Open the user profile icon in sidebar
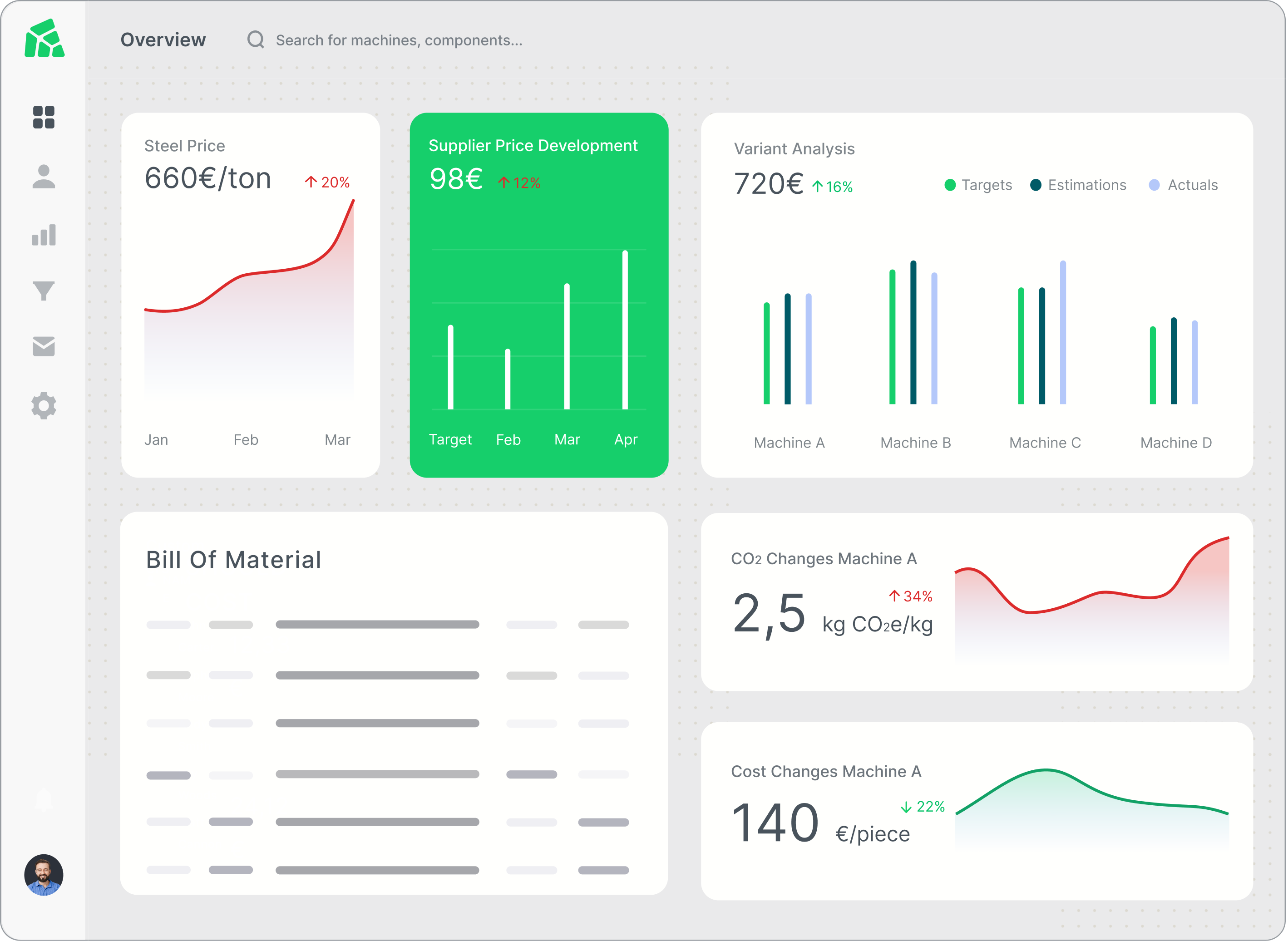 coord(44,177)
